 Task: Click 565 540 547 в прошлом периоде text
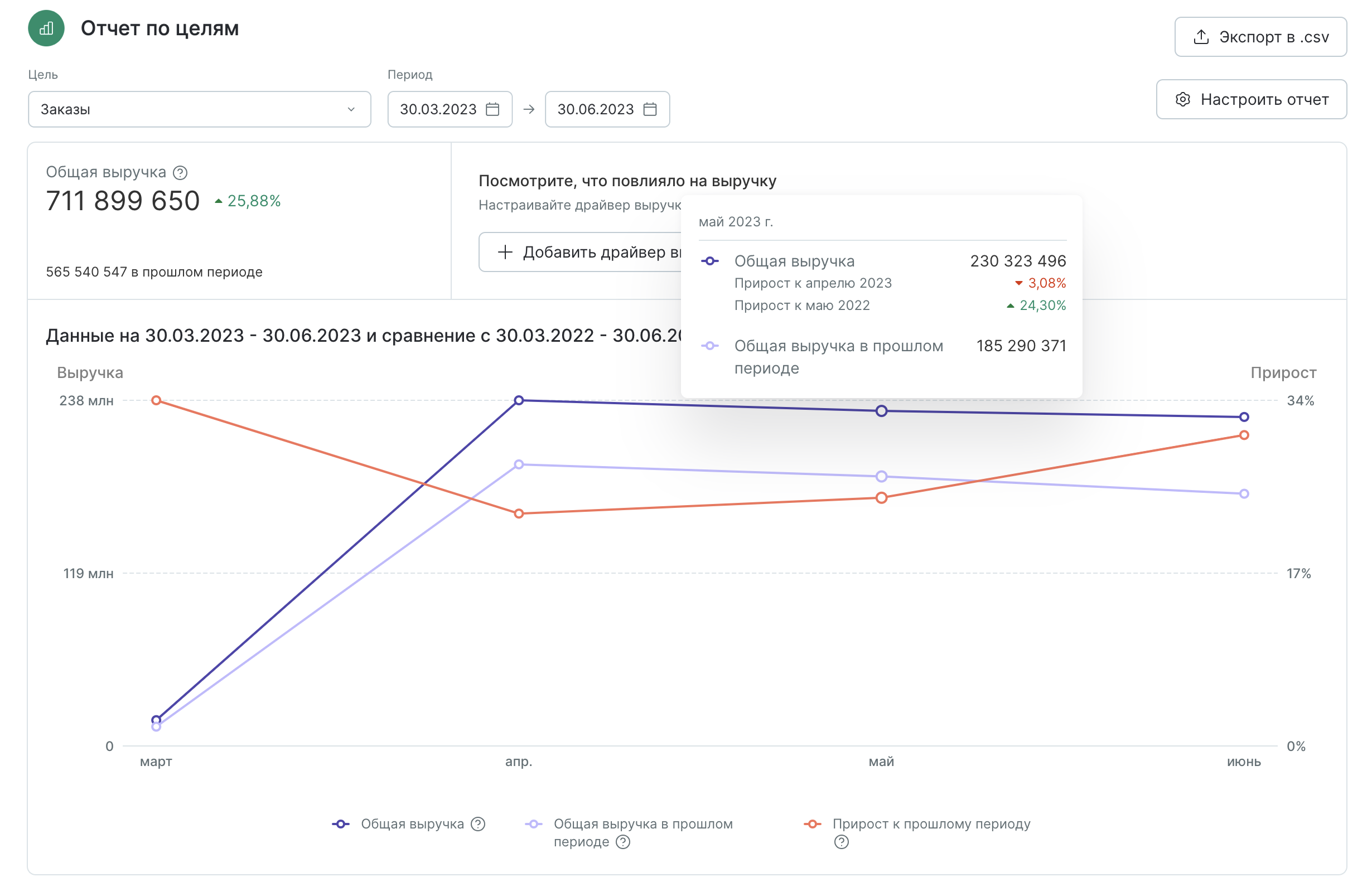click(x=154, y=272)
